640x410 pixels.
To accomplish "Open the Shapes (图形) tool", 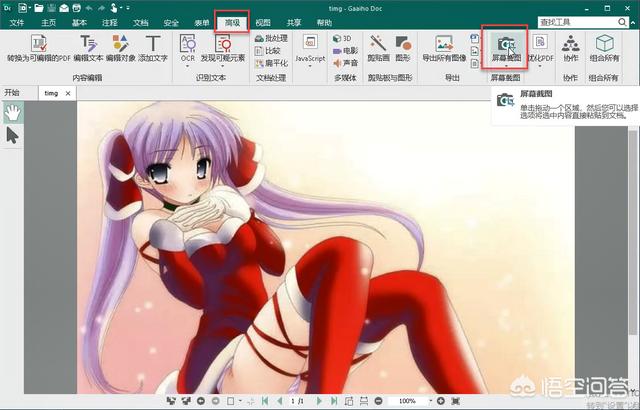I will click(403, 48).
